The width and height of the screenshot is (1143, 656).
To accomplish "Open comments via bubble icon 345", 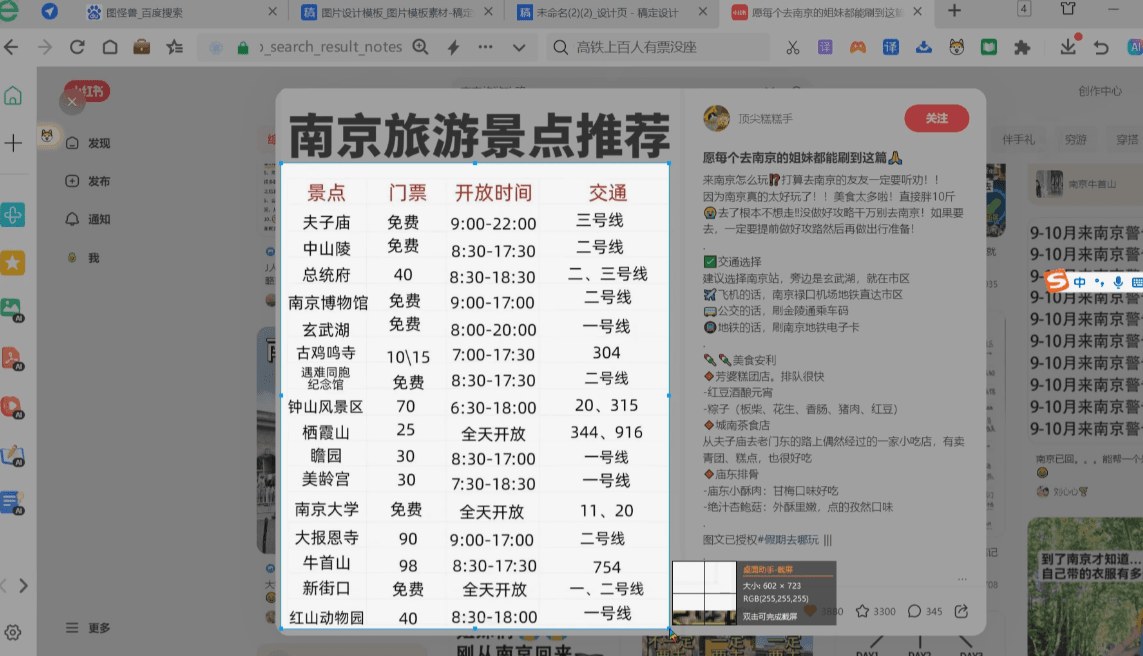I will point(925,612).
